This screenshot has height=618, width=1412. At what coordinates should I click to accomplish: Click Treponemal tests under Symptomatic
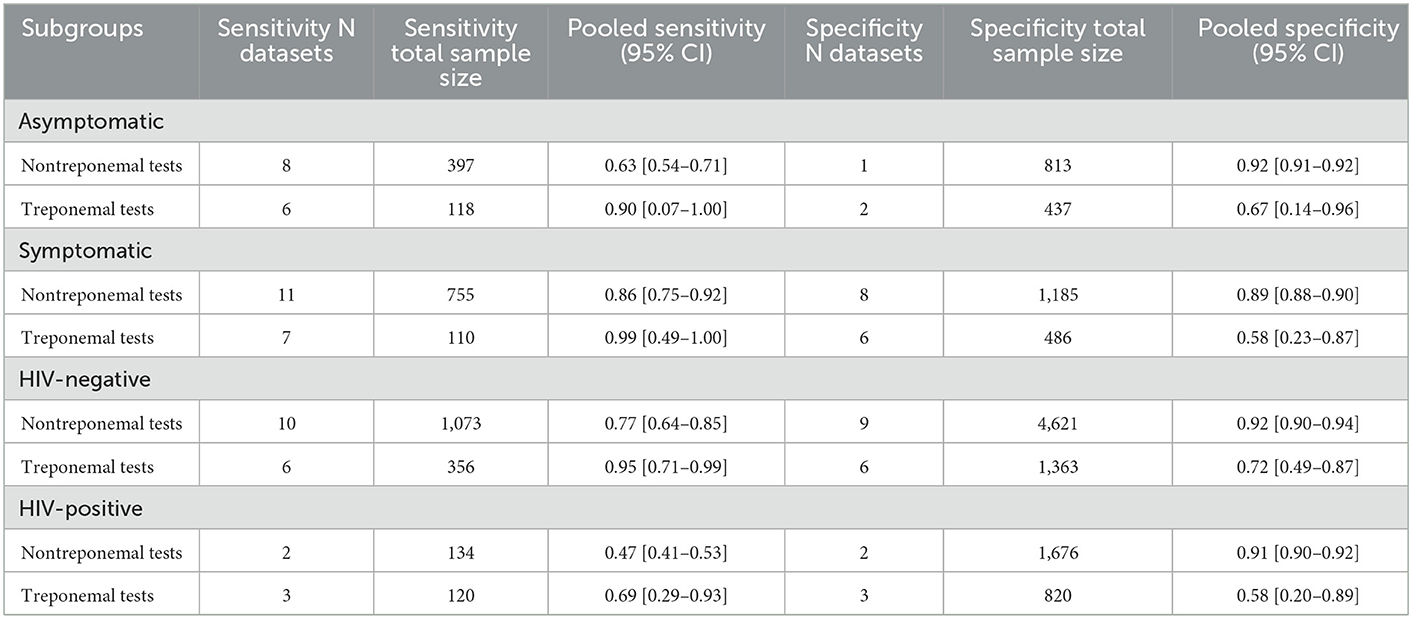click(88, 338)
